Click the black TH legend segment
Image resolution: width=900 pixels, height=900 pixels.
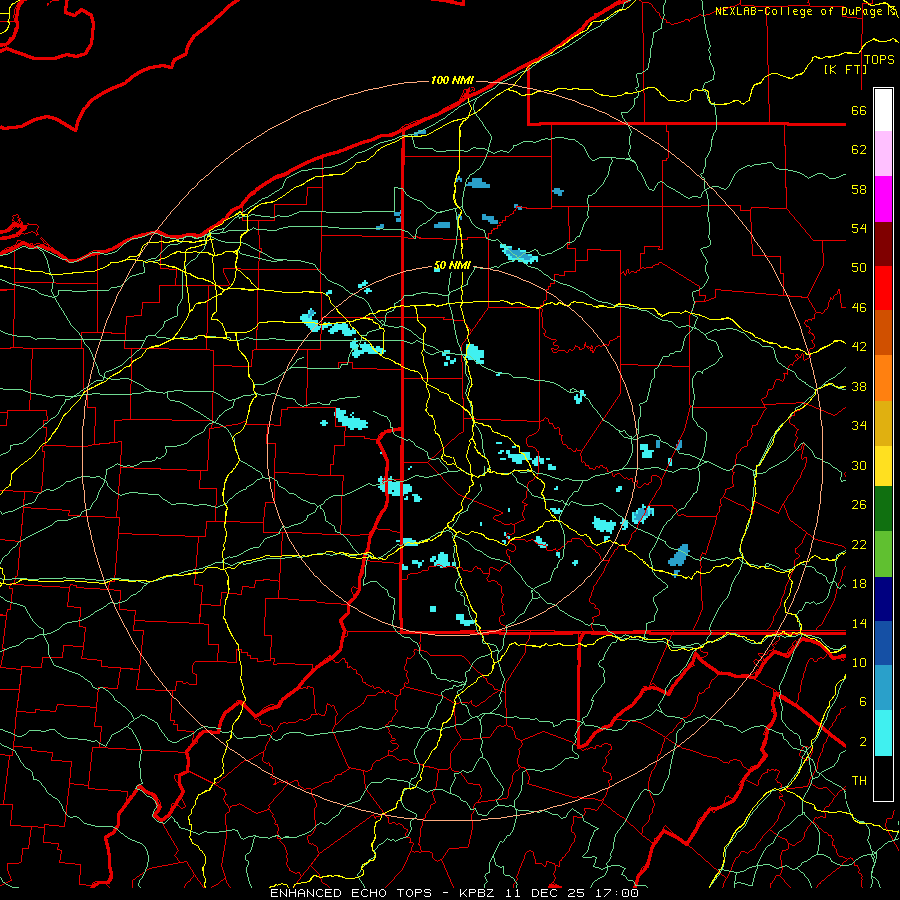[883, 778]
